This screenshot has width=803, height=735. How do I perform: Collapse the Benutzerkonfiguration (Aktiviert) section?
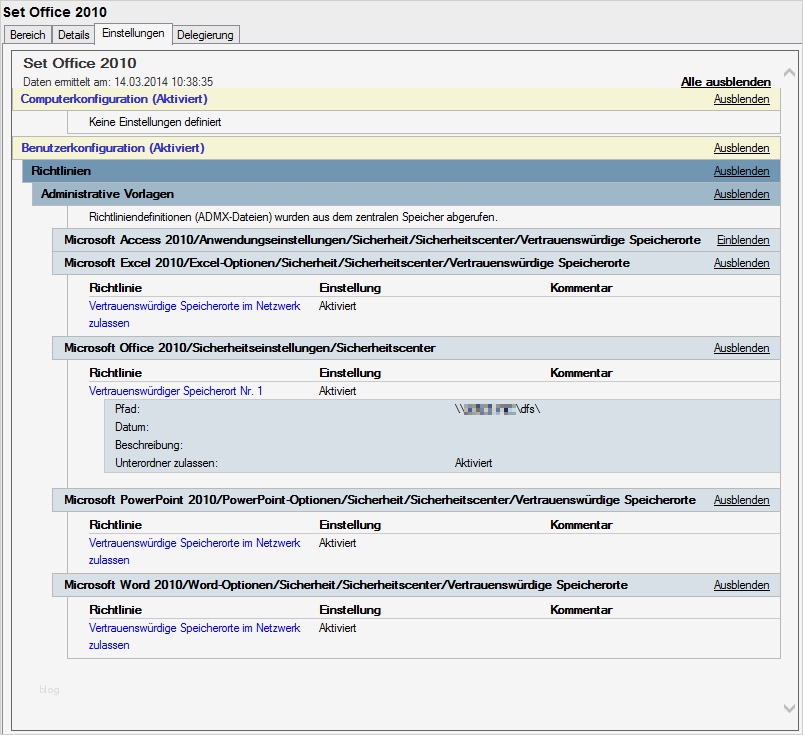pyautogui.click(x=741, y=147)
